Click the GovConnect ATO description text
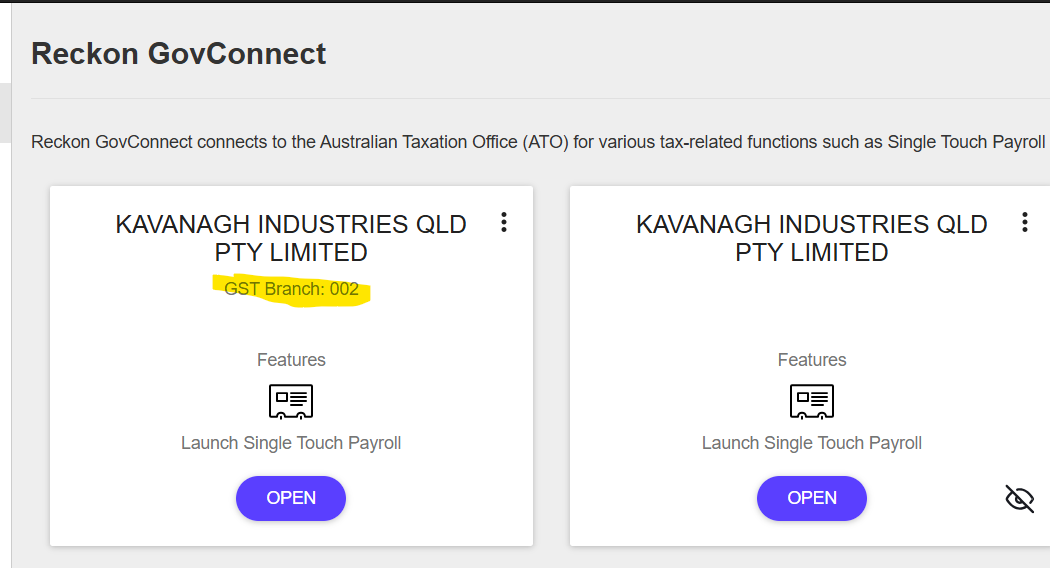 point(538,142)
